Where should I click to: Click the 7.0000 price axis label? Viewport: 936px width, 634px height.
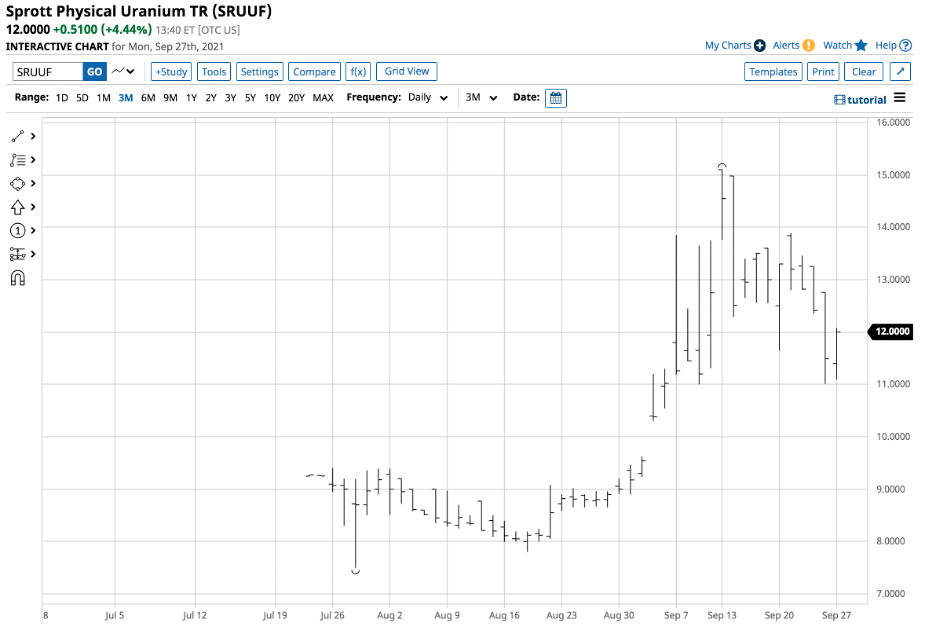(891, 593)
